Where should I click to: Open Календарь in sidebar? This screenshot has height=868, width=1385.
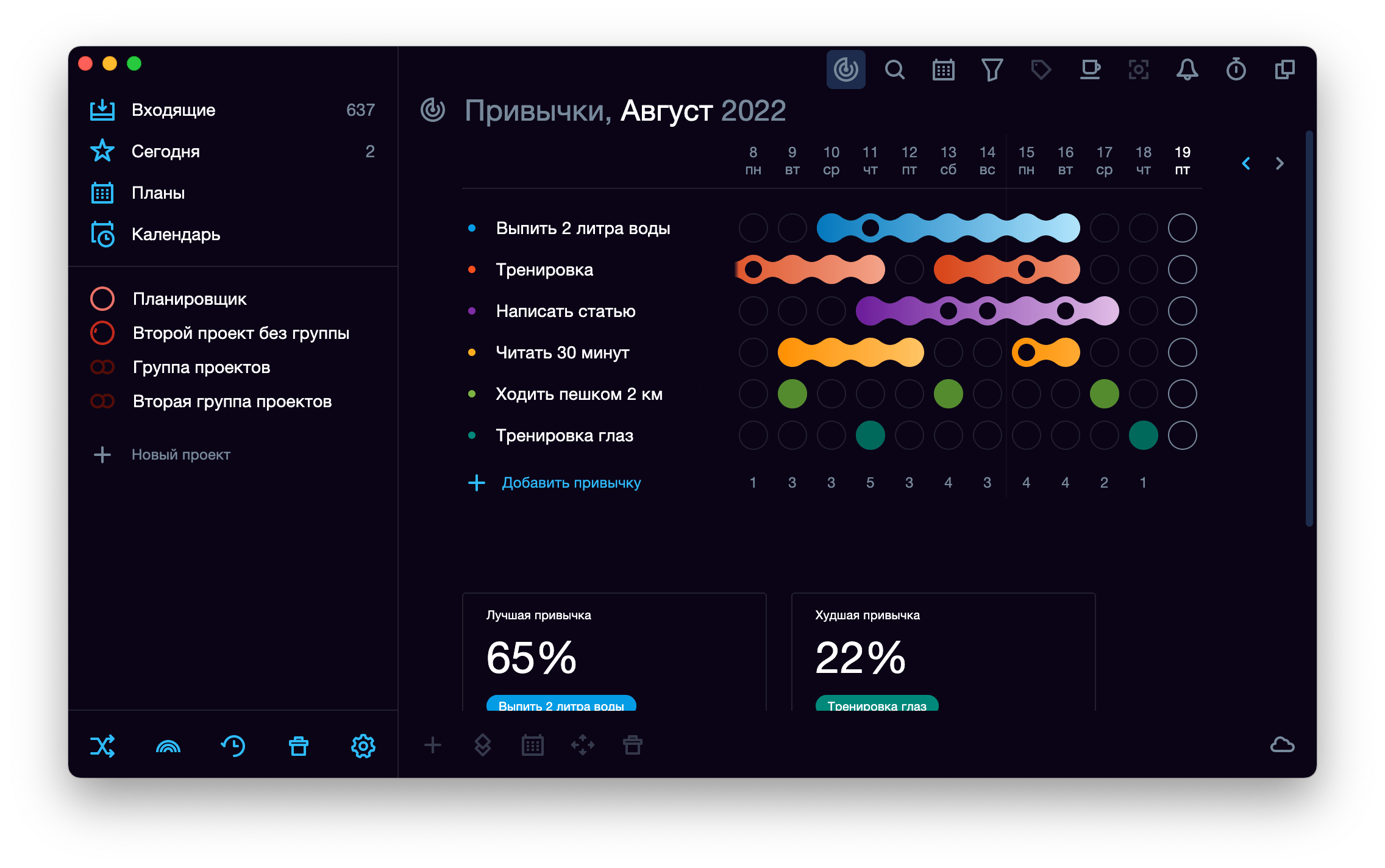click(x=233, y=234)
